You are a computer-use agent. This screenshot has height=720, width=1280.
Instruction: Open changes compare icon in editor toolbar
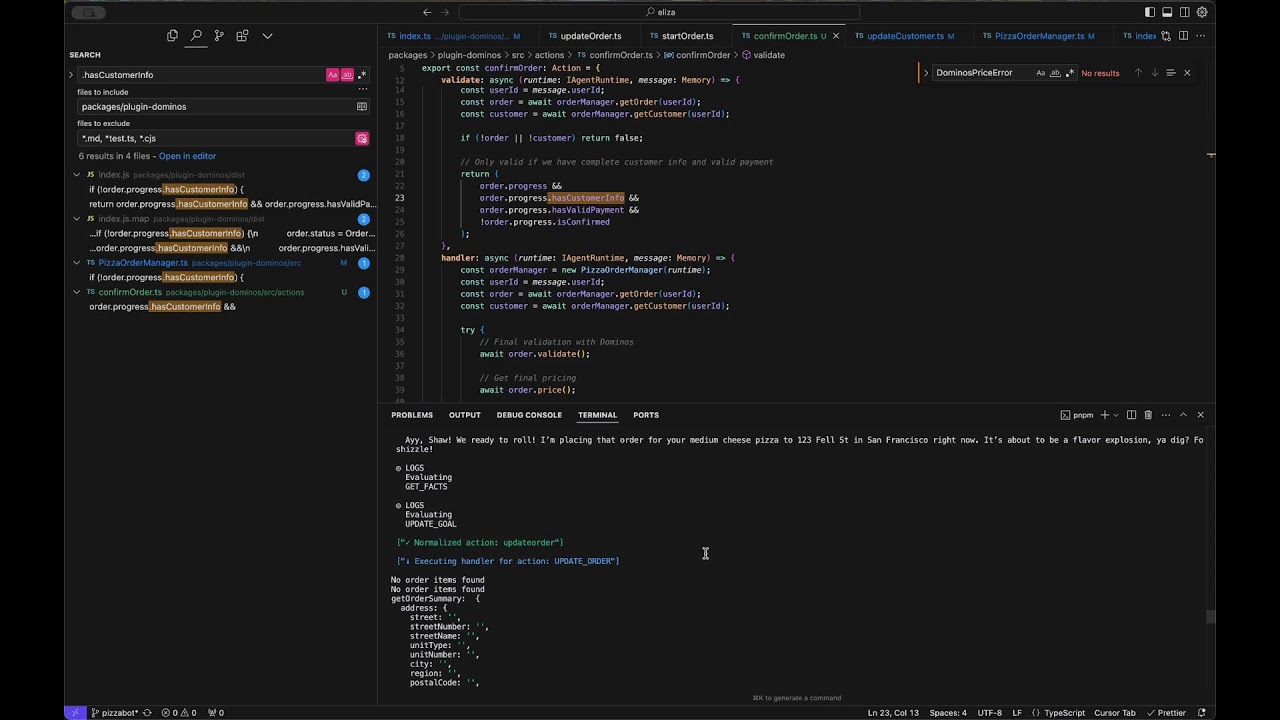pos(1166,36)
